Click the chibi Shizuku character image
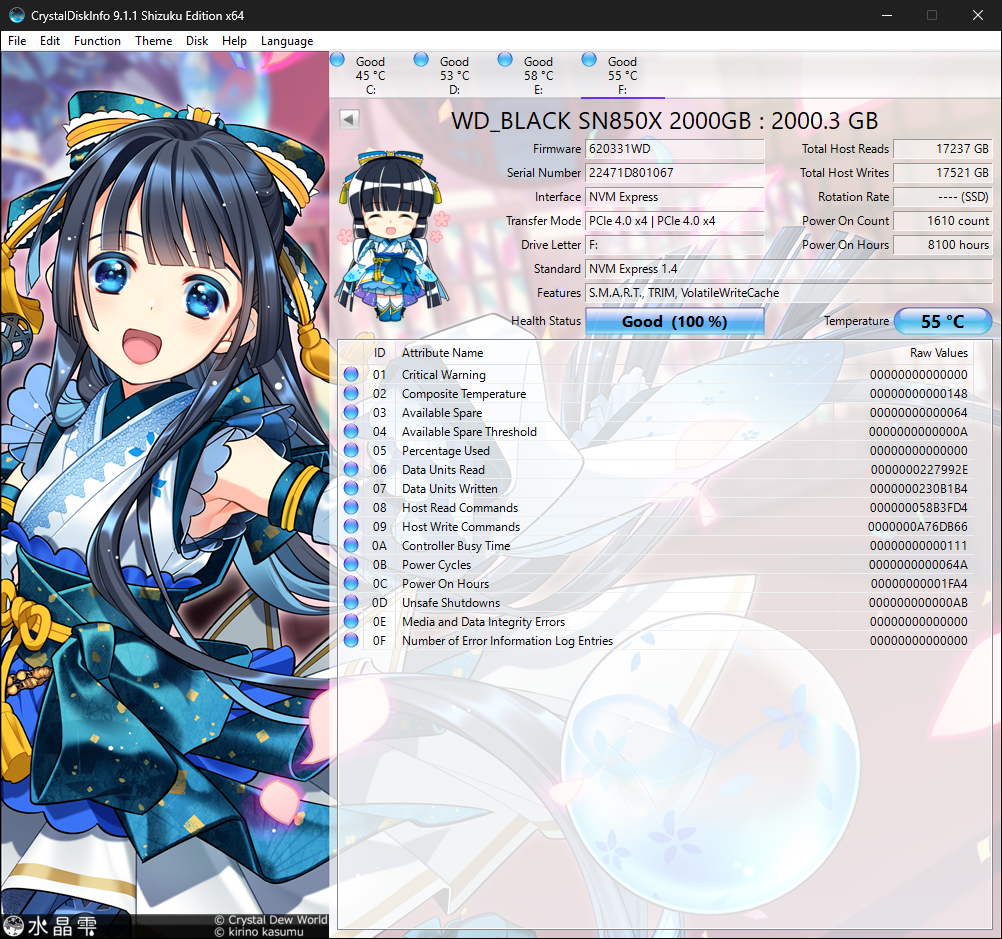The width and height of the screenshot is (1002, 939). (x=392, y=236)
